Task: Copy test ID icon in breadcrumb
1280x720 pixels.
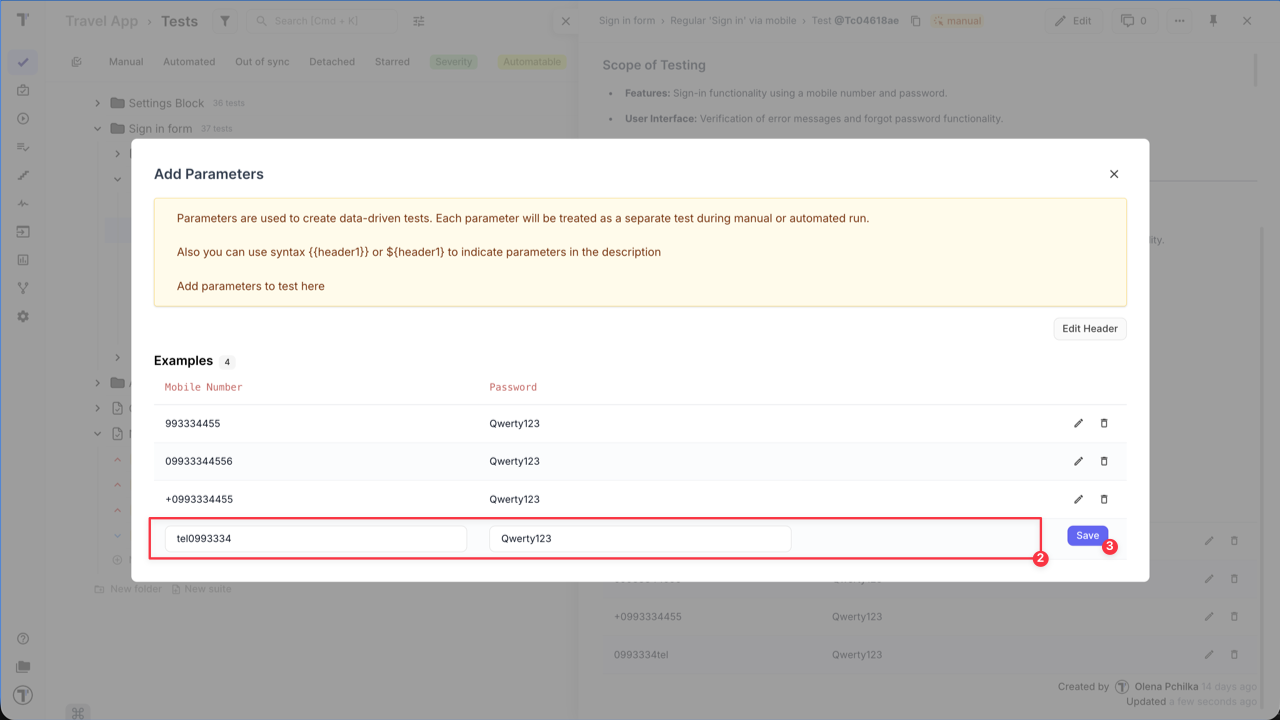Action: pyautogui.click(x=915, y=21)
